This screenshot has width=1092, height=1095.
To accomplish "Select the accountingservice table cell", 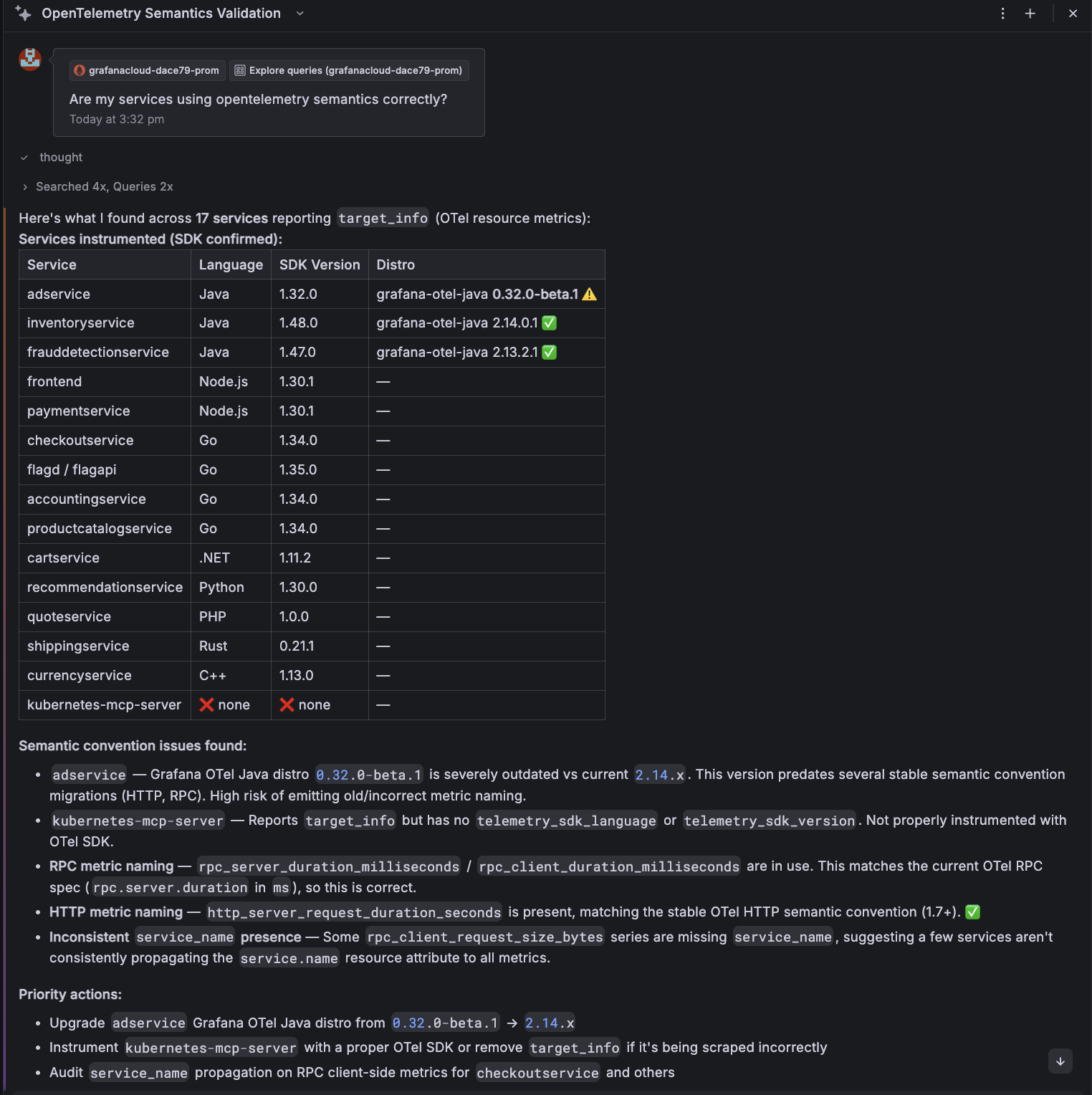I will click(x=105, y=499).
